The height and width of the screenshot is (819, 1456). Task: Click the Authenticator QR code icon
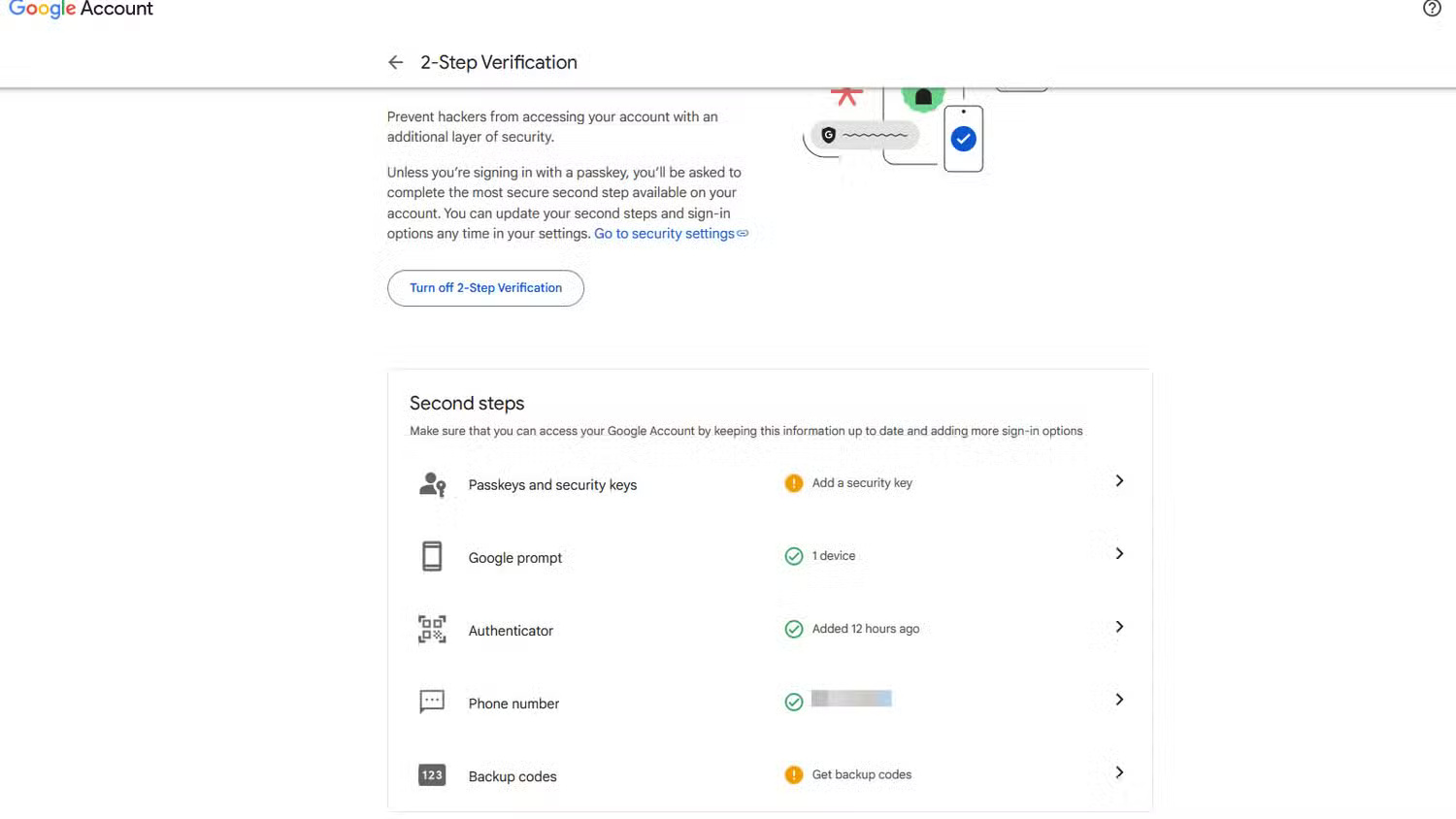coord(432,629)
